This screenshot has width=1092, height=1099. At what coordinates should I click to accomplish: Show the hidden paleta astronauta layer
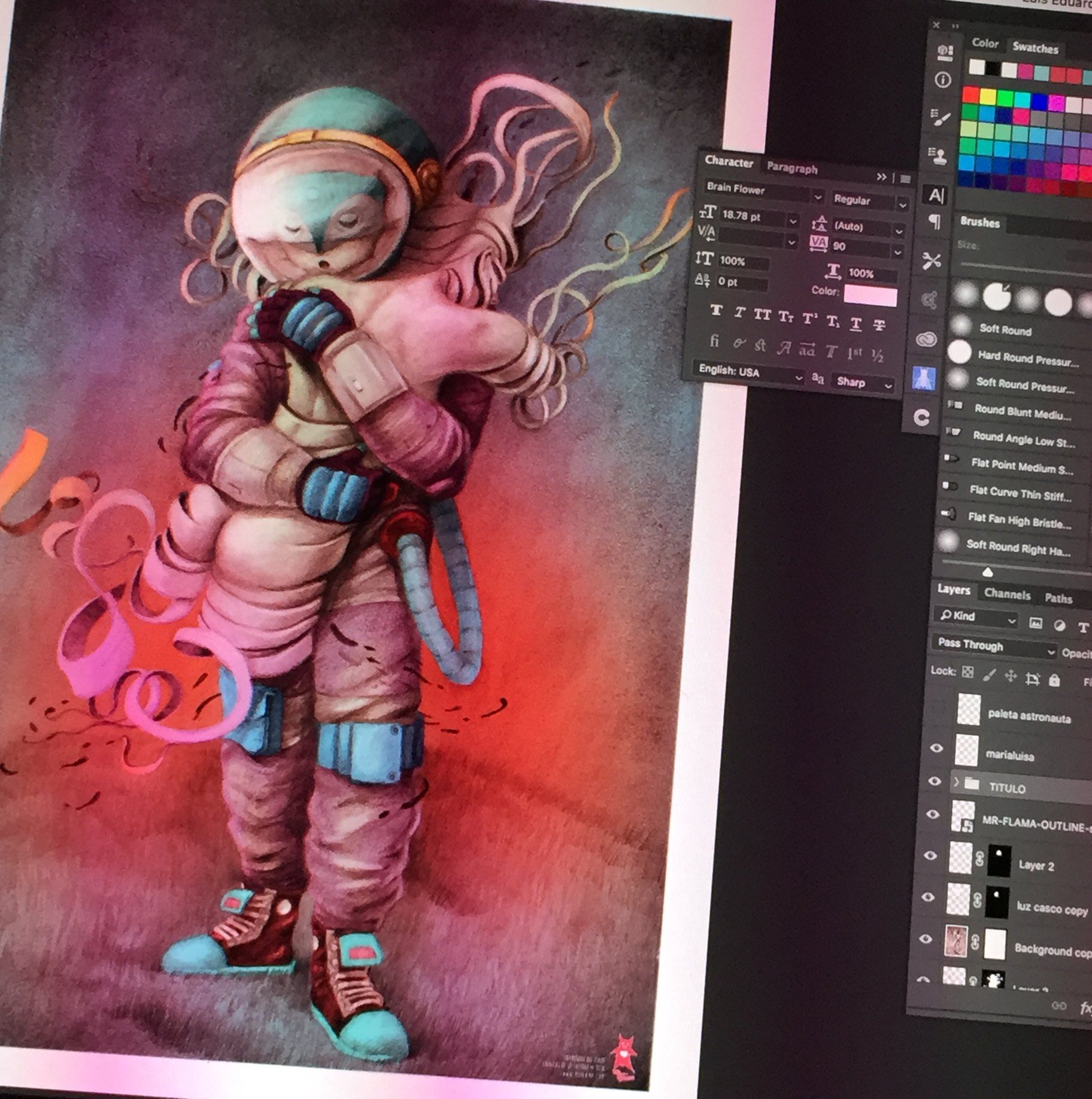coord(939,708)
